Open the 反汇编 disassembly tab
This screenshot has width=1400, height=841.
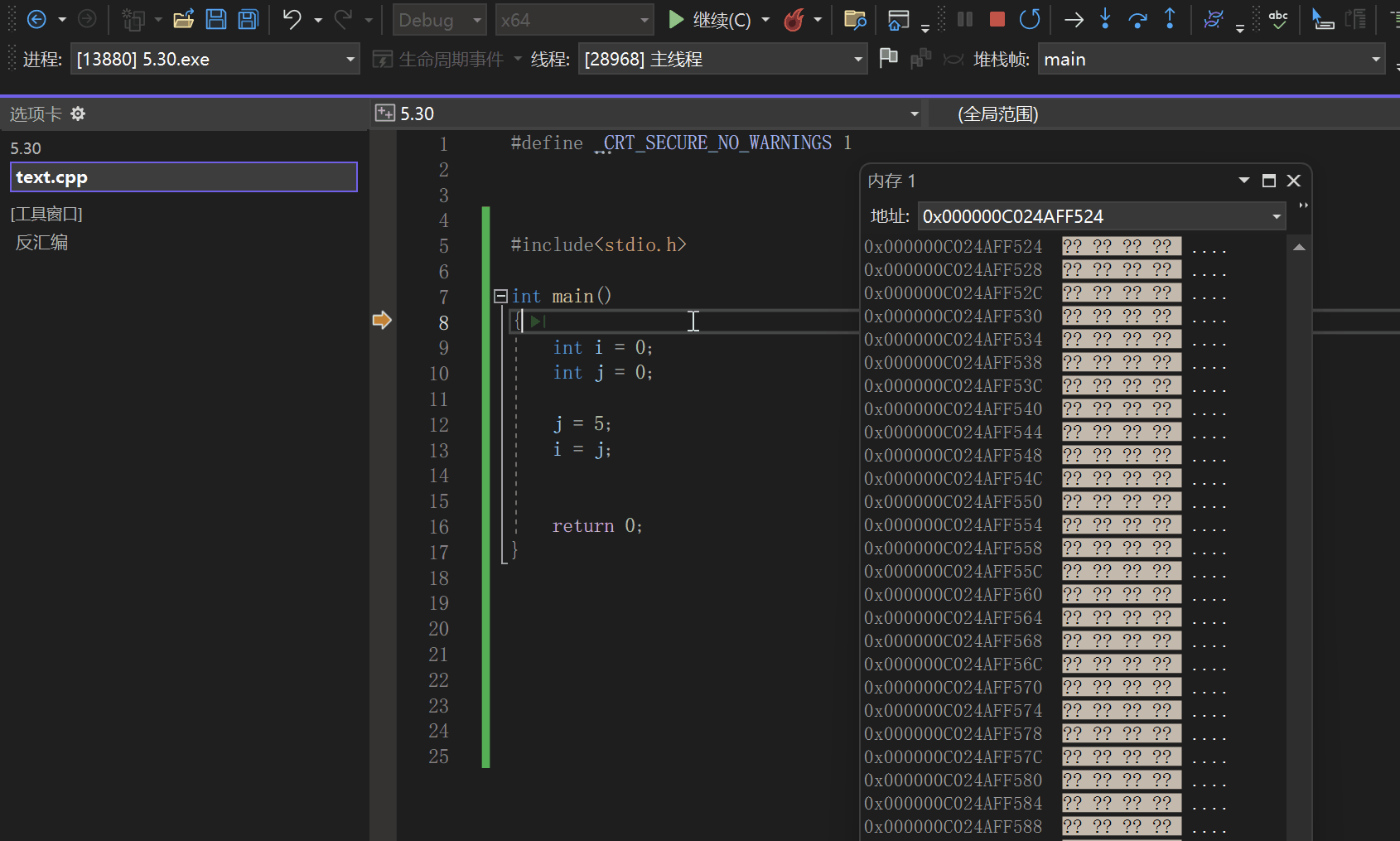point(41,242)
